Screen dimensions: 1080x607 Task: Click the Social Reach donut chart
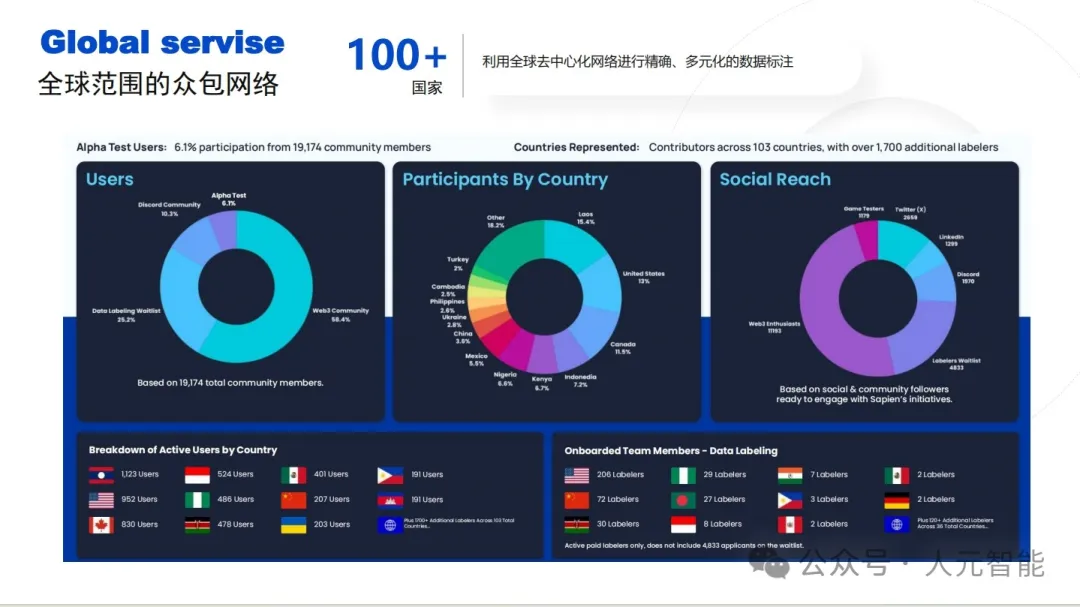tap(878, 298)
